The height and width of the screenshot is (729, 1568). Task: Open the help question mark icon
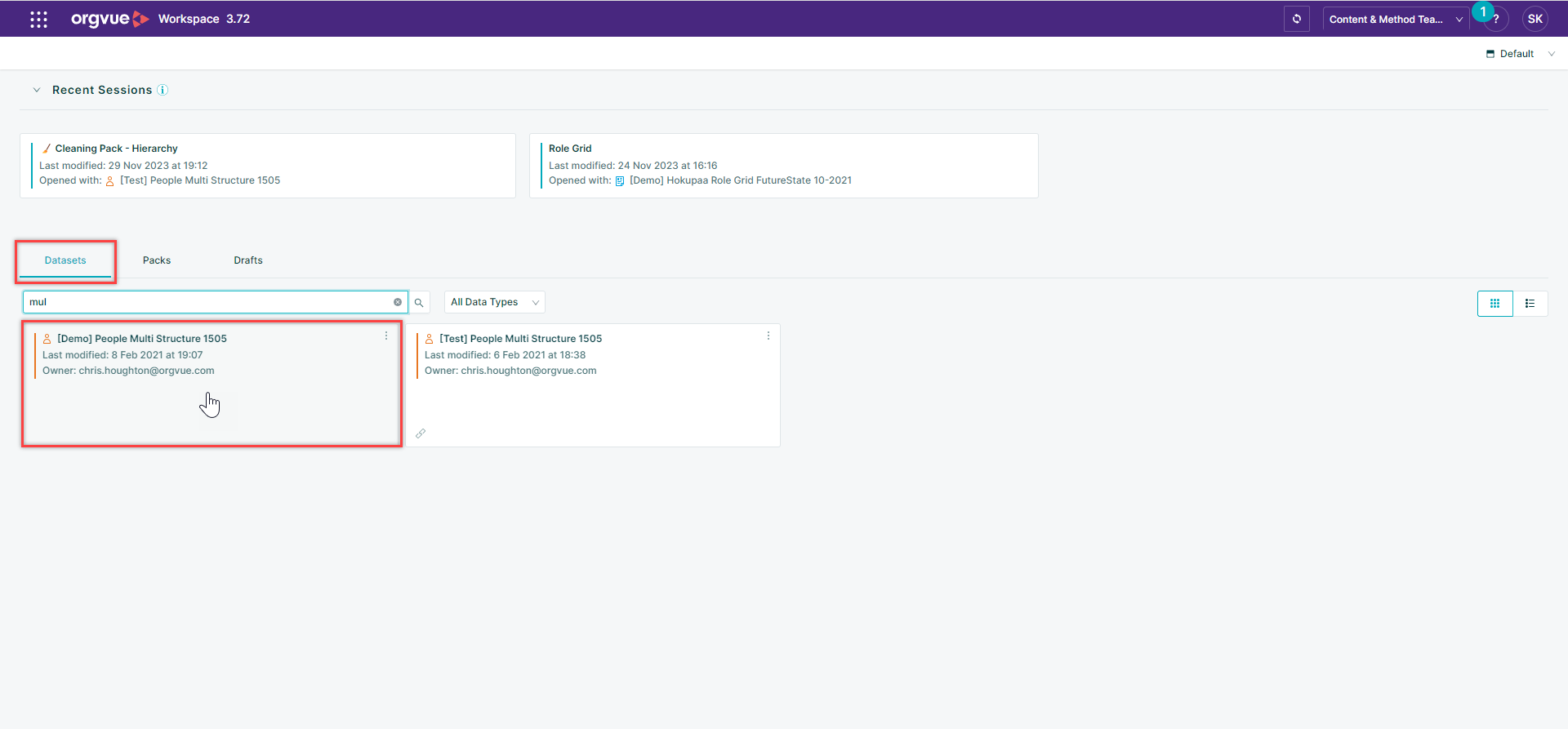1496,20
